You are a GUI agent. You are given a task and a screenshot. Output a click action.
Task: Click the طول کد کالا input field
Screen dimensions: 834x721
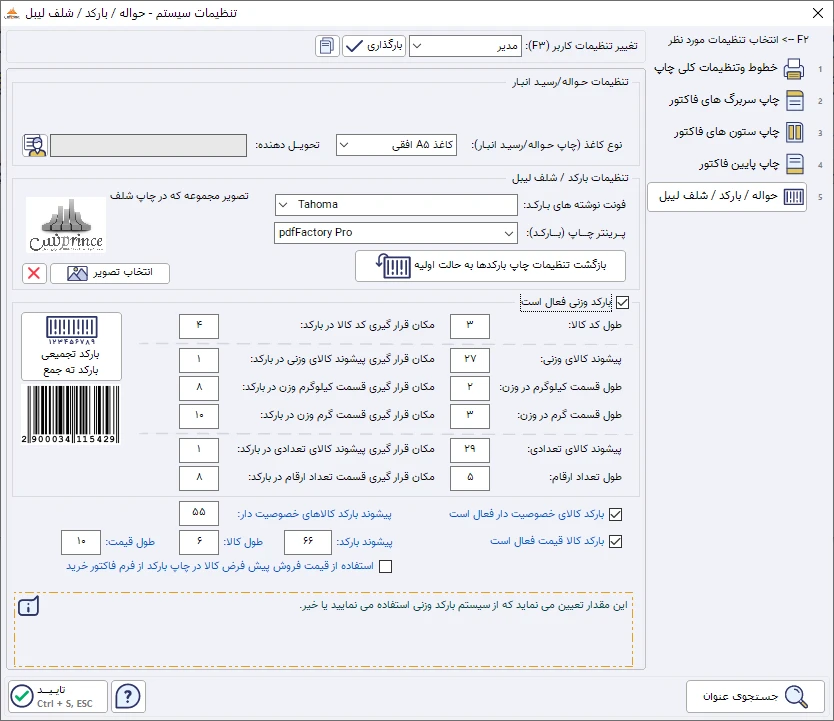pos(469,326)
